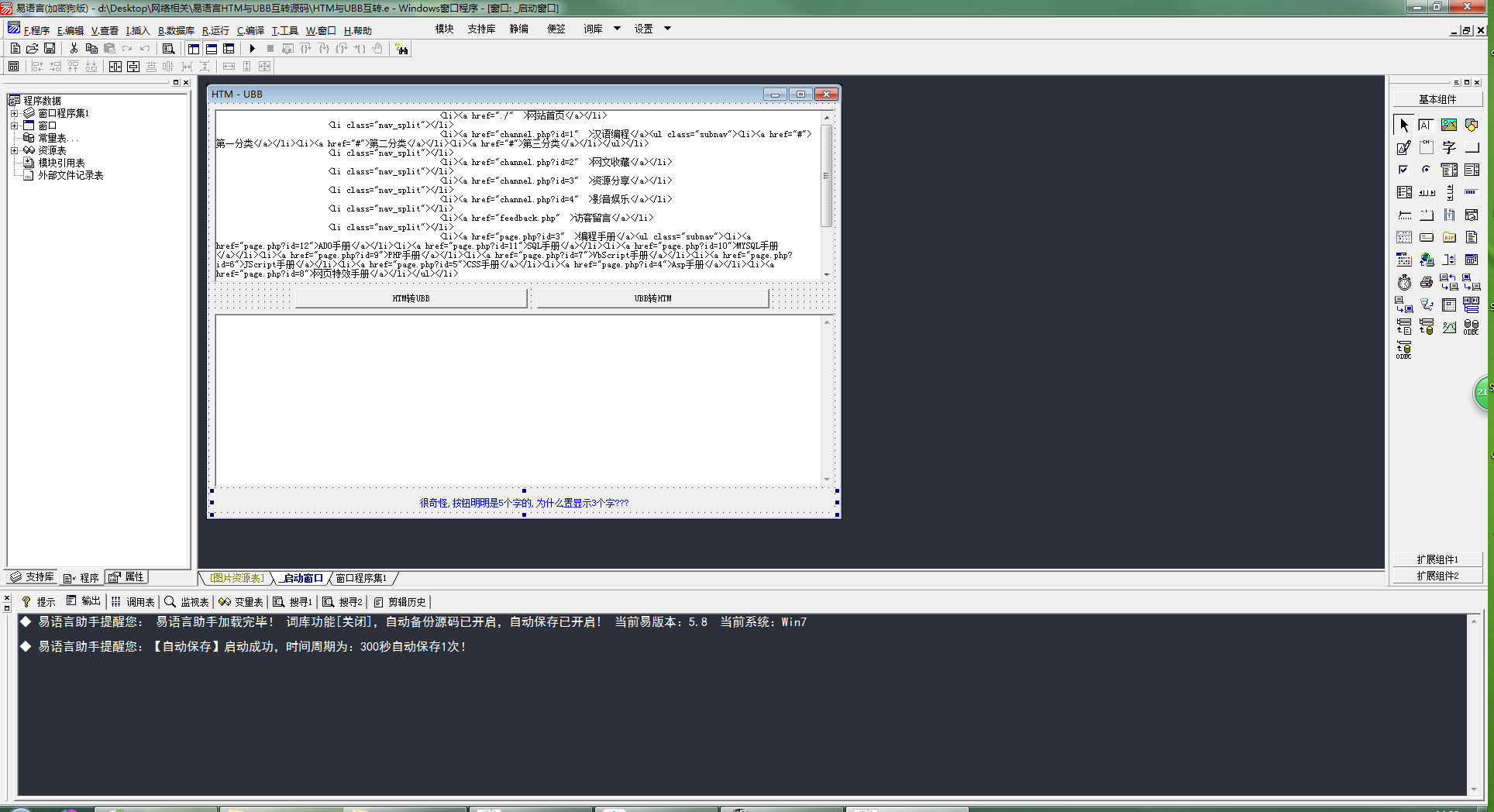Screen dimensions: 1494x812
Task: Choose the printer component icon
Action: point(1427,282)
